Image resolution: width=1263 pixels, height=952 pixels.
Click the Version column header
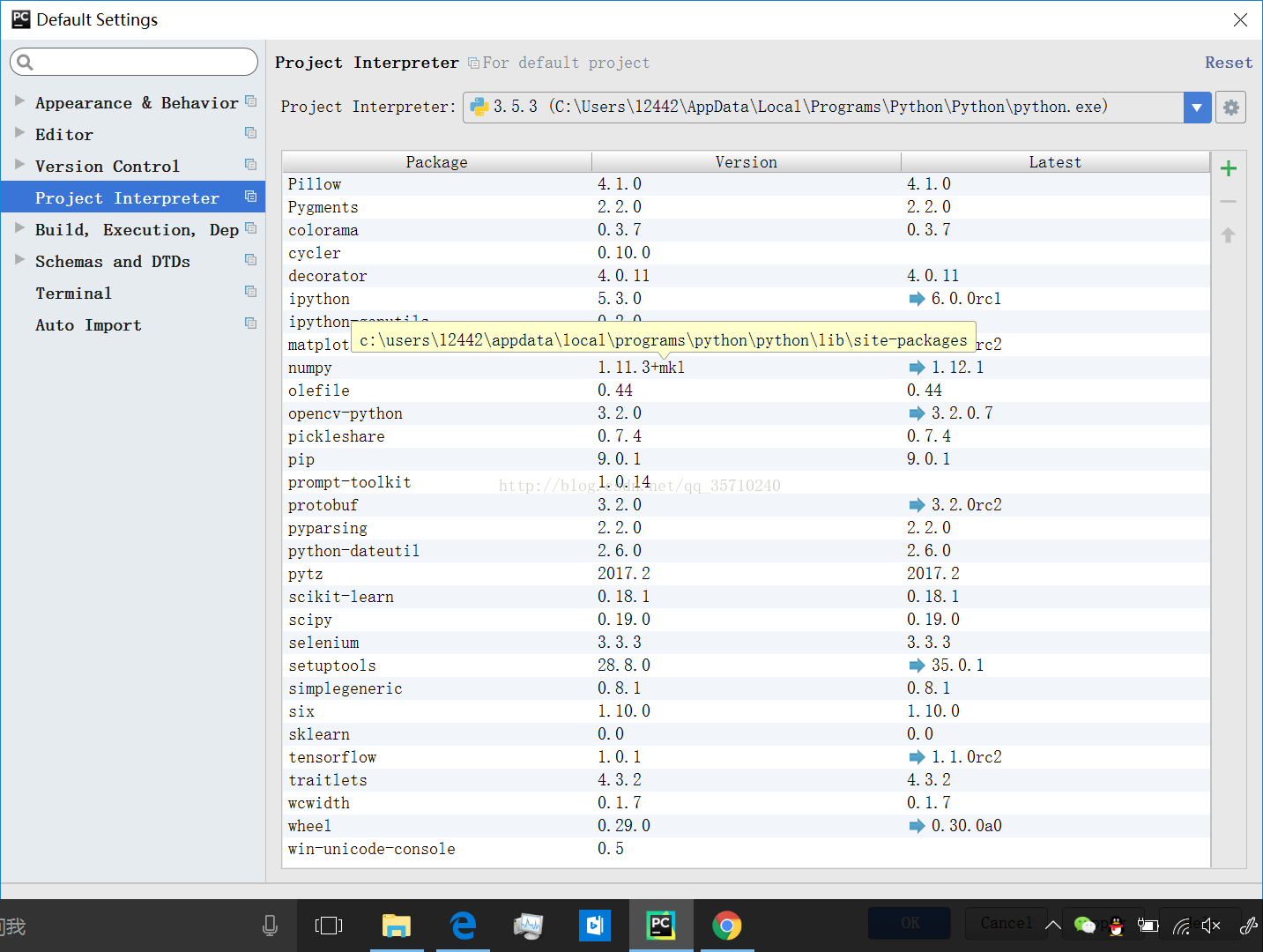[747, 162]
